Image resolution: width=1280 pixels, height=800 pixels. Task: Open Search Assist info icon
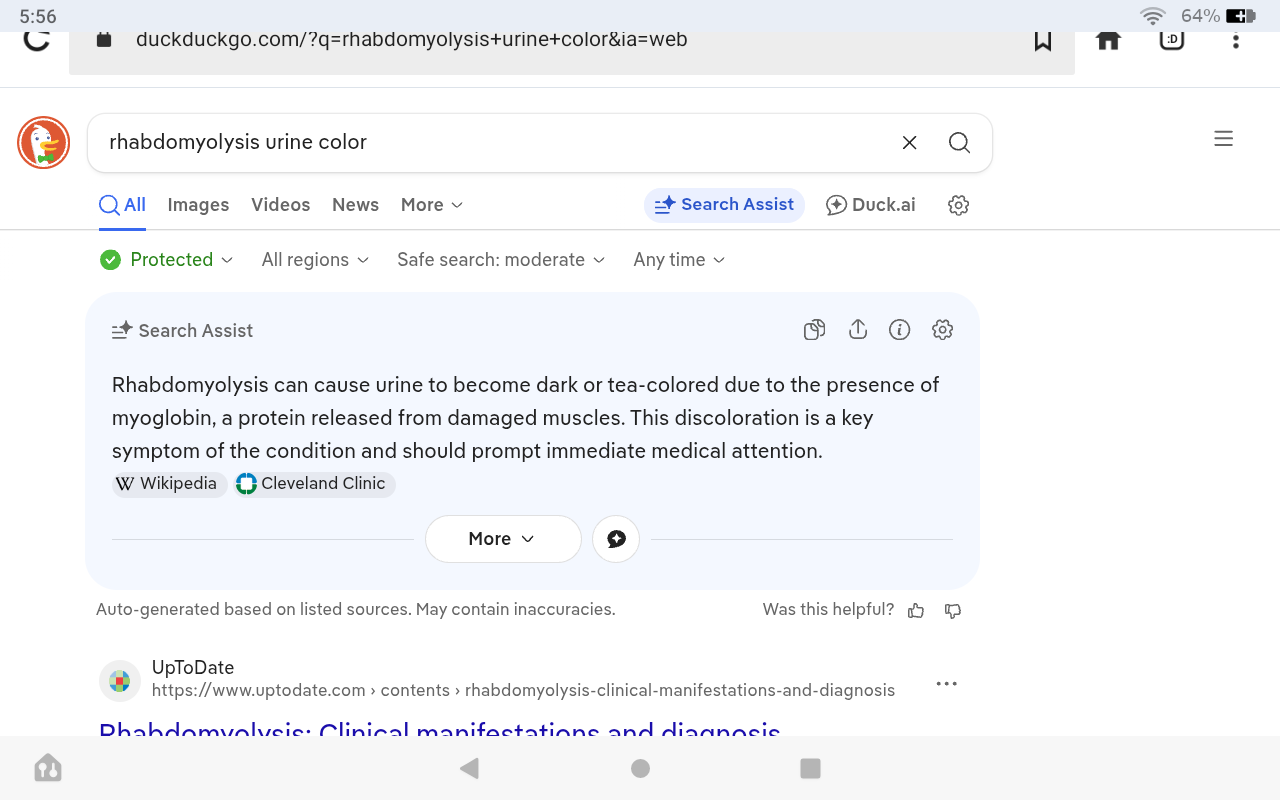click(x=899, y=330)
